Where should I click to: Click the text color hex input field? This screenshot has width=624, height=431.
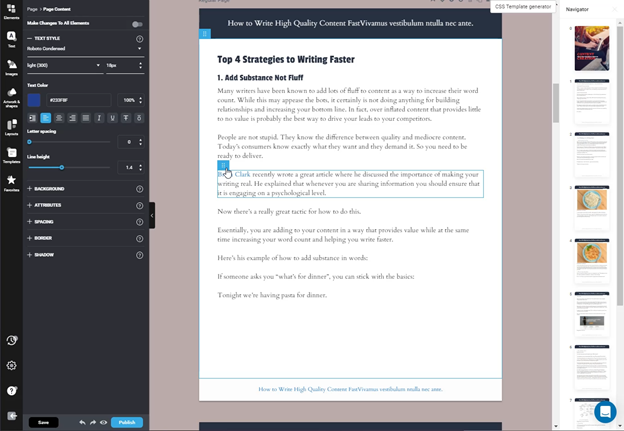click(79, 100)
